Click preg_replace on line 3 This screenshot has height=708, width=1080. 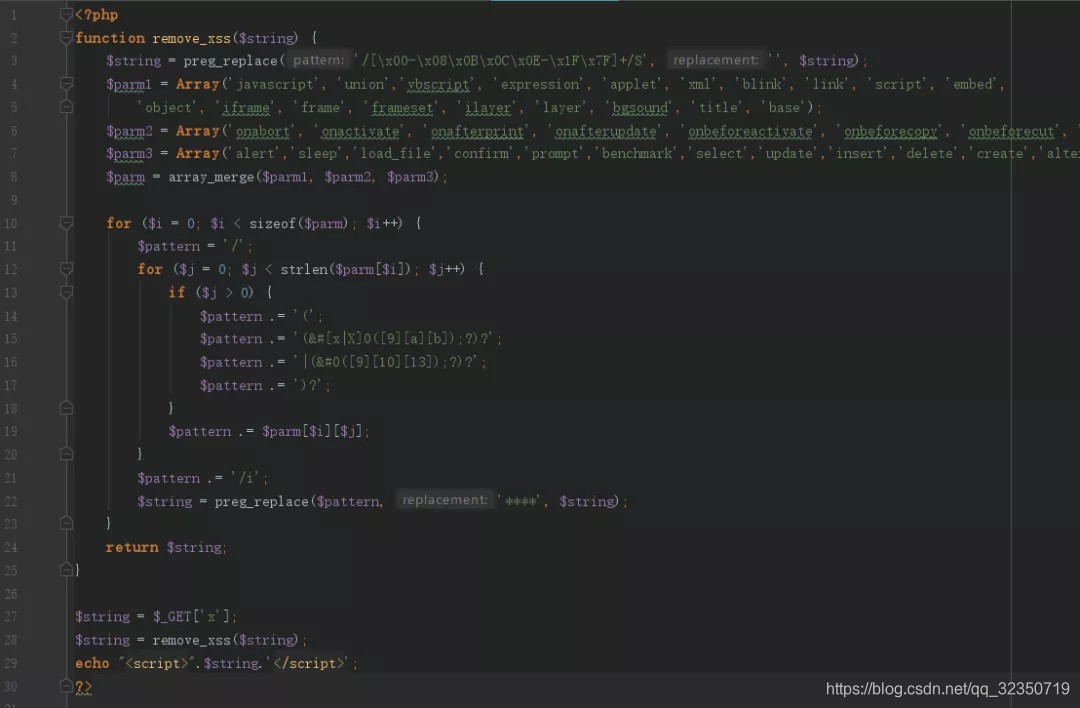coord(230,61)
